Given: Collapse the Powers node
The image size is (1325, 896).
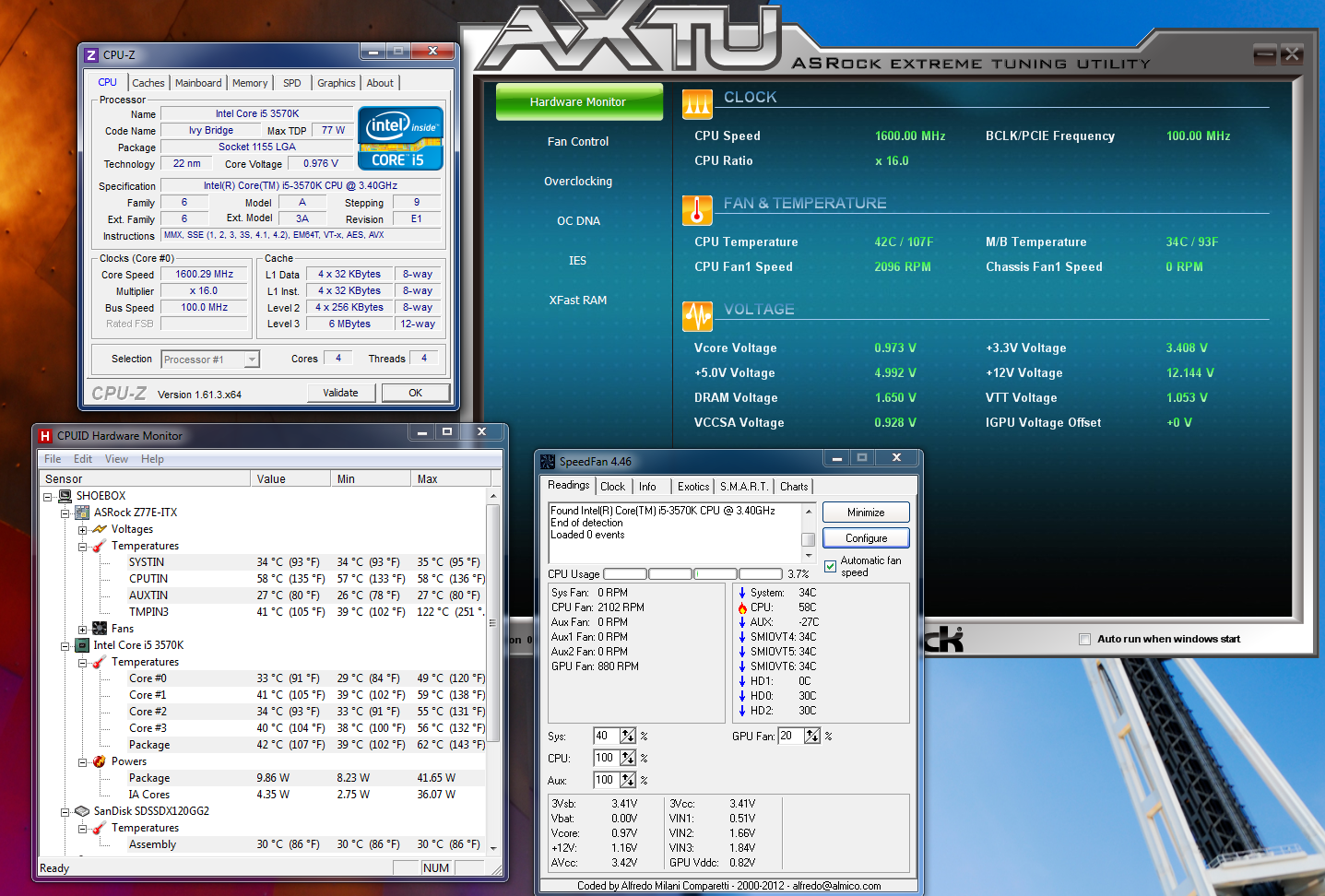Looking at the screenshot, I should click(83, 761).
